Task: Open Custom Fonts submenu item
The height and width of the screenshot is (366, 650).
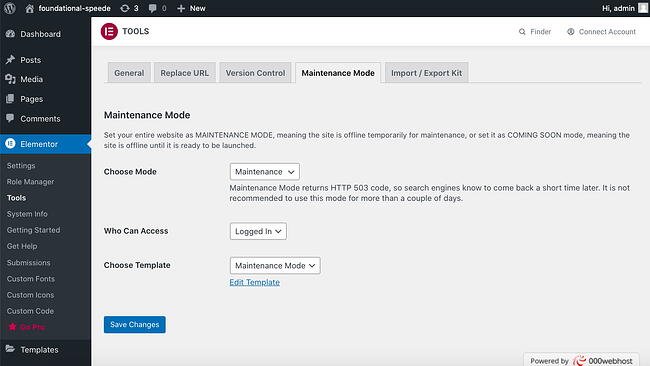Action: click(x=31, y=279)
